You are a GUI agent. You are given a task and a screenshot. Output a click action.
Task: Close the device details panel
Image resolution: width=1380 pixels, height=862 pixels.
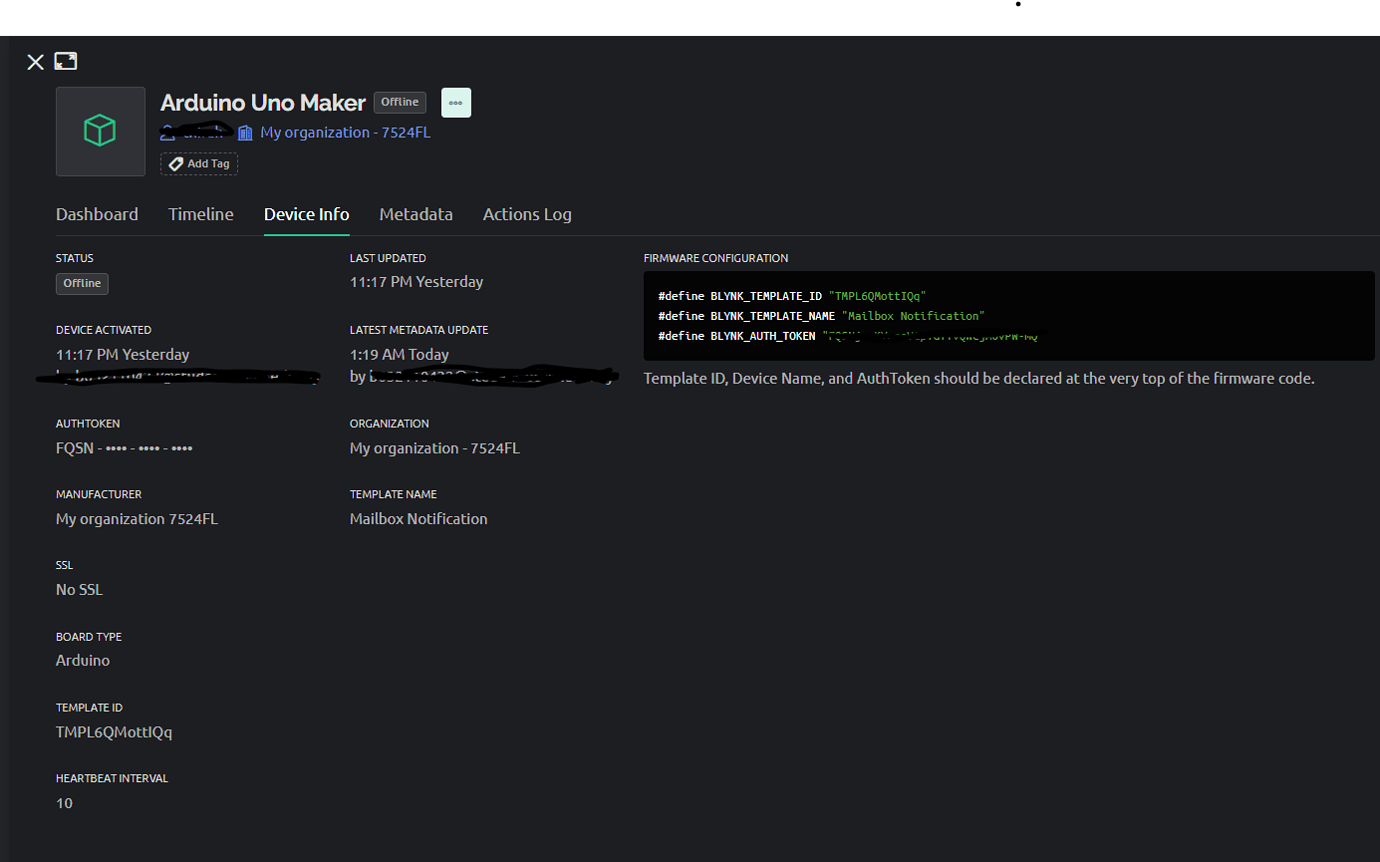tap(35, 62)
